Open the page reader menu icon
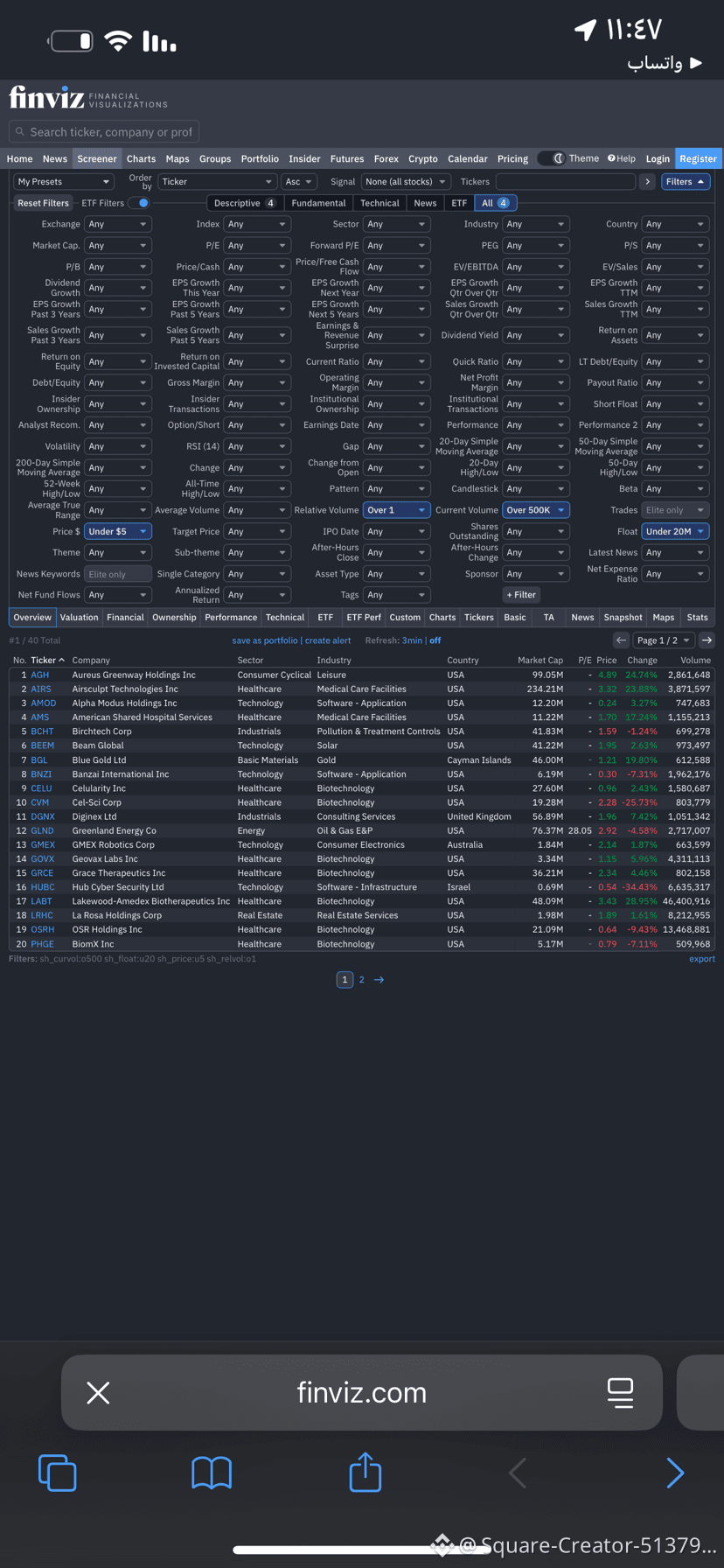 [620, 1392]
